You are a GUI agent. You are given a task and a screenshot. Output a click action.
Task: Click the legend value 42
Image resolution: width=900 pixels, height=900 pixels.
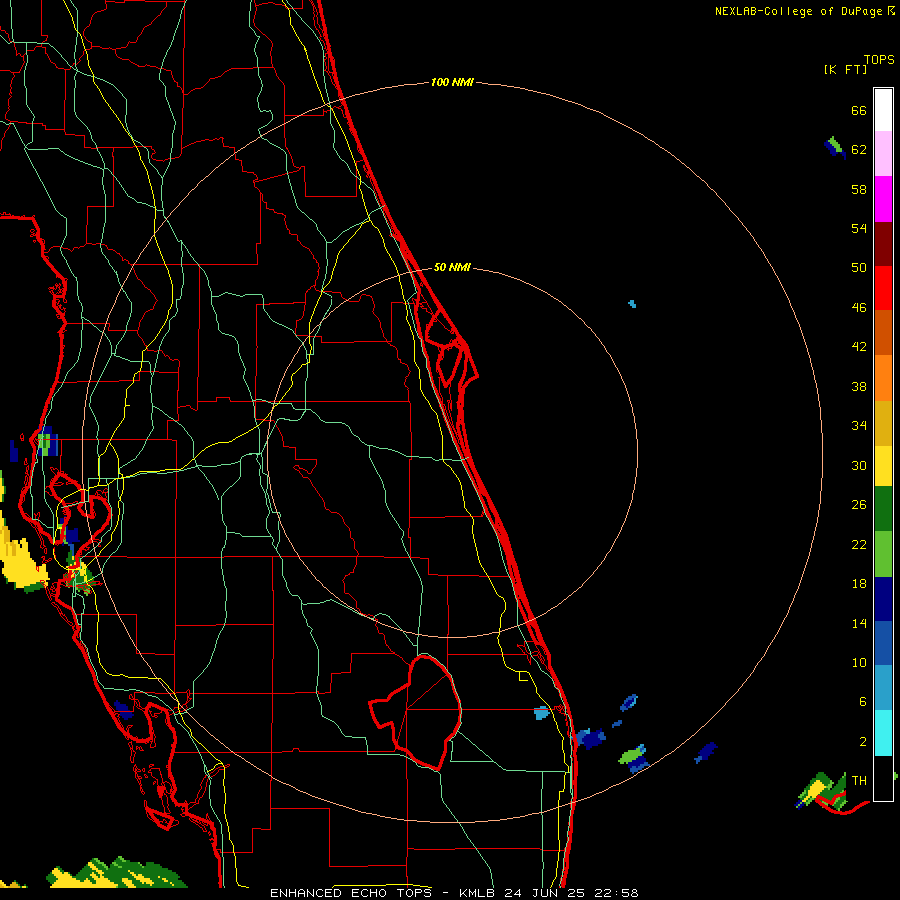click(859, 347)
